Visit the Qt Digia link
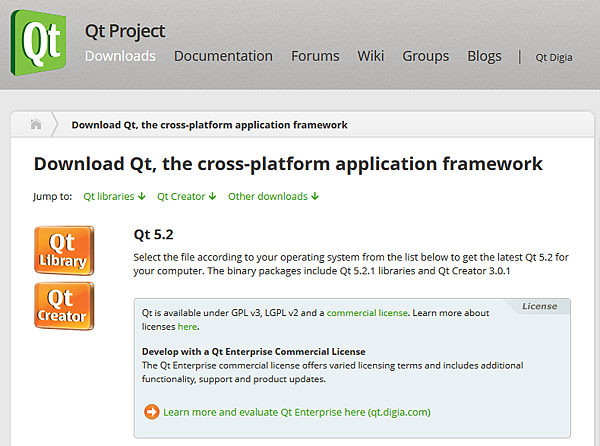This screenshot has height=446, width=600. pyautogui.click(x=554, y=58)
